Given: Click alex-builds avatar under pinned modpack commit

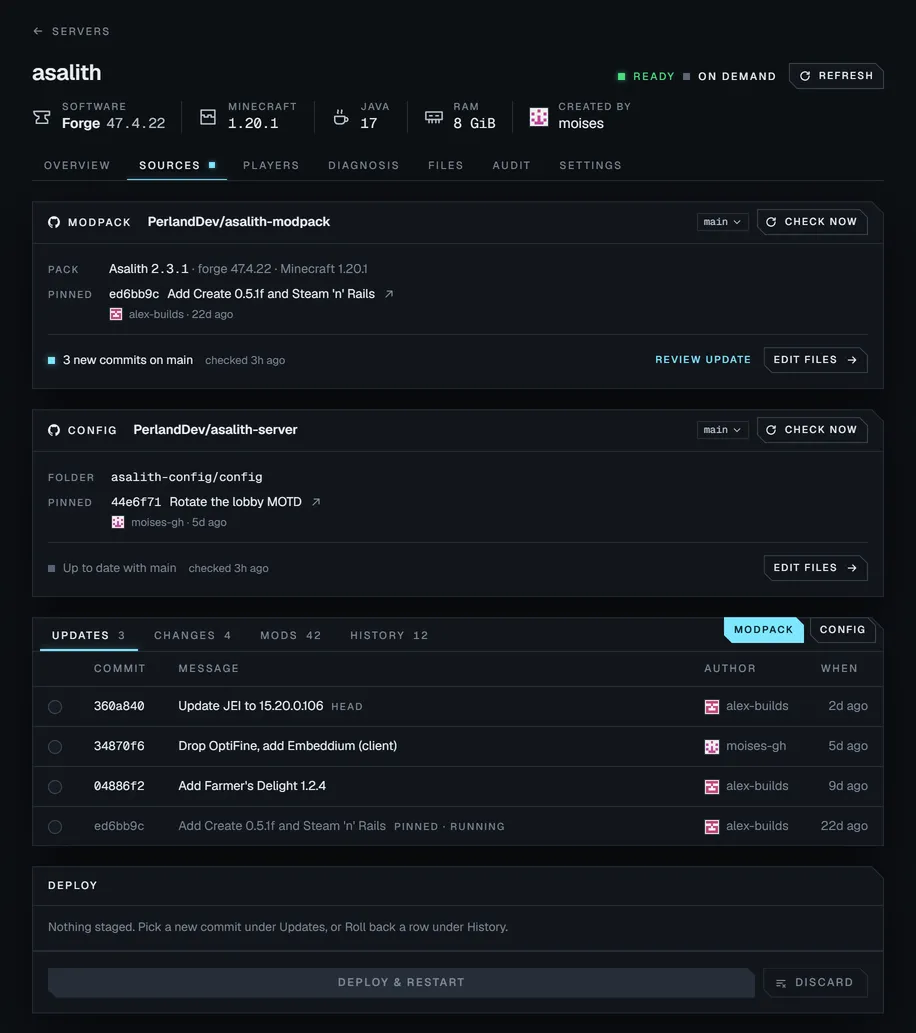Looking at the screenshot, I should [x=116, y=314].
